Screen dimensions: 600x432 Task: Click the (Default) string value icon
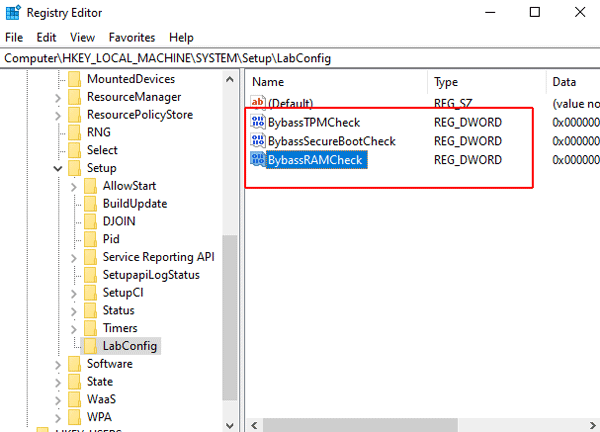coord(258,102)
